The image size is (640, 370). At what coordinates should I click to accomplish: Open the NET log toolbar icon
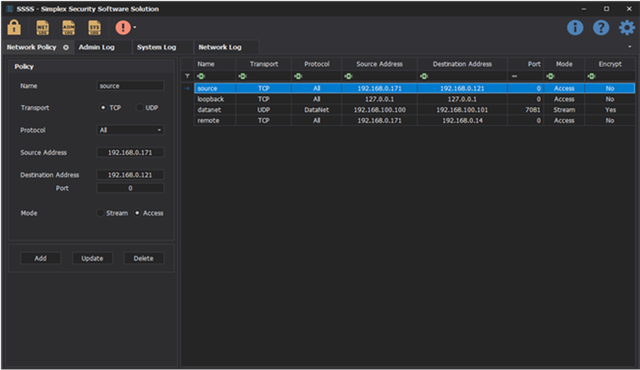42,27
